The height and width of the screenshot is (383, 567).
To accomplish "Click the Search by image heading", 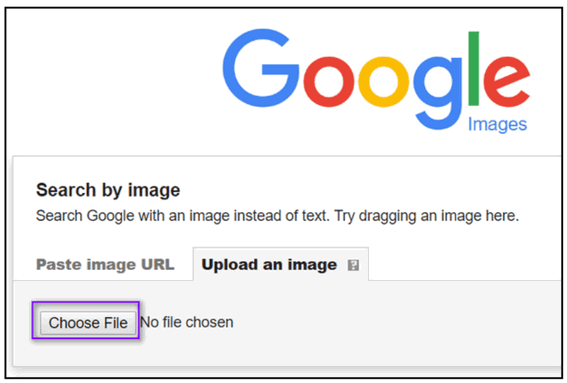I will pyautogui.click(x=108, y=190).
